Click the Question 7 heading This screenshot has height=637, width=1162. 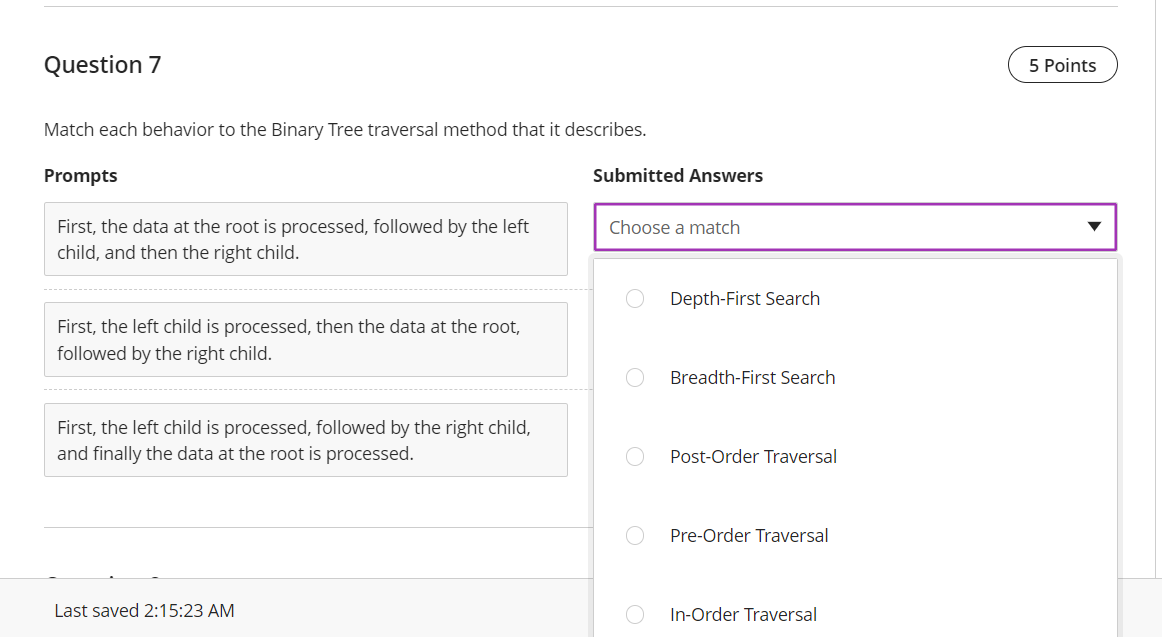click(x=103, y=64)
